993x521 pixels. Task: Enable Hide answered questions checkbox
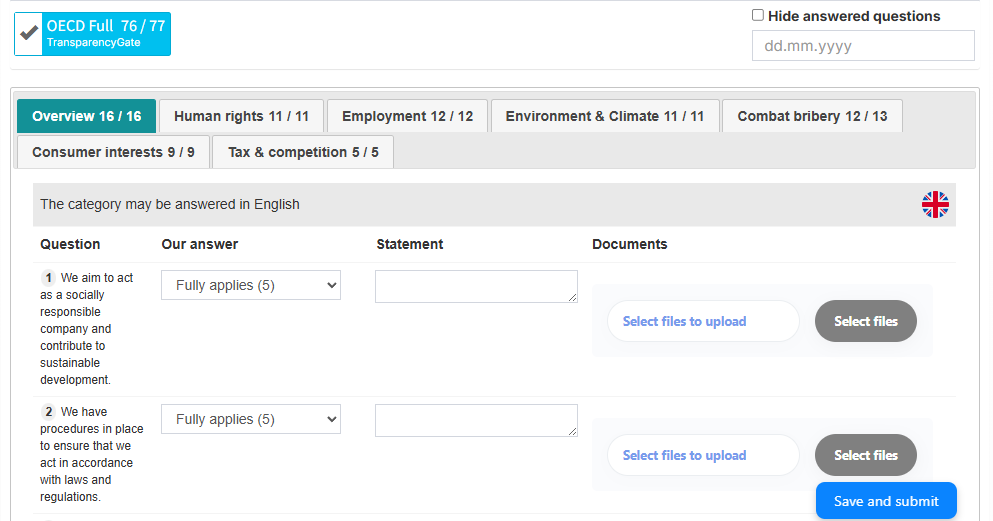point(758,16)
